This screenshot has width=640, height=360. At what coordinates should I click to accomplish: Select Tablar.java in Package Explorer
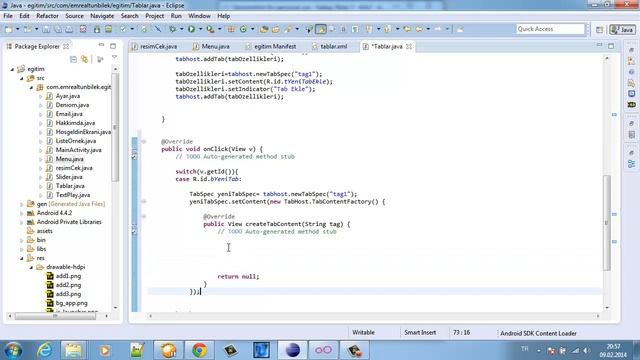coord(70,186)
